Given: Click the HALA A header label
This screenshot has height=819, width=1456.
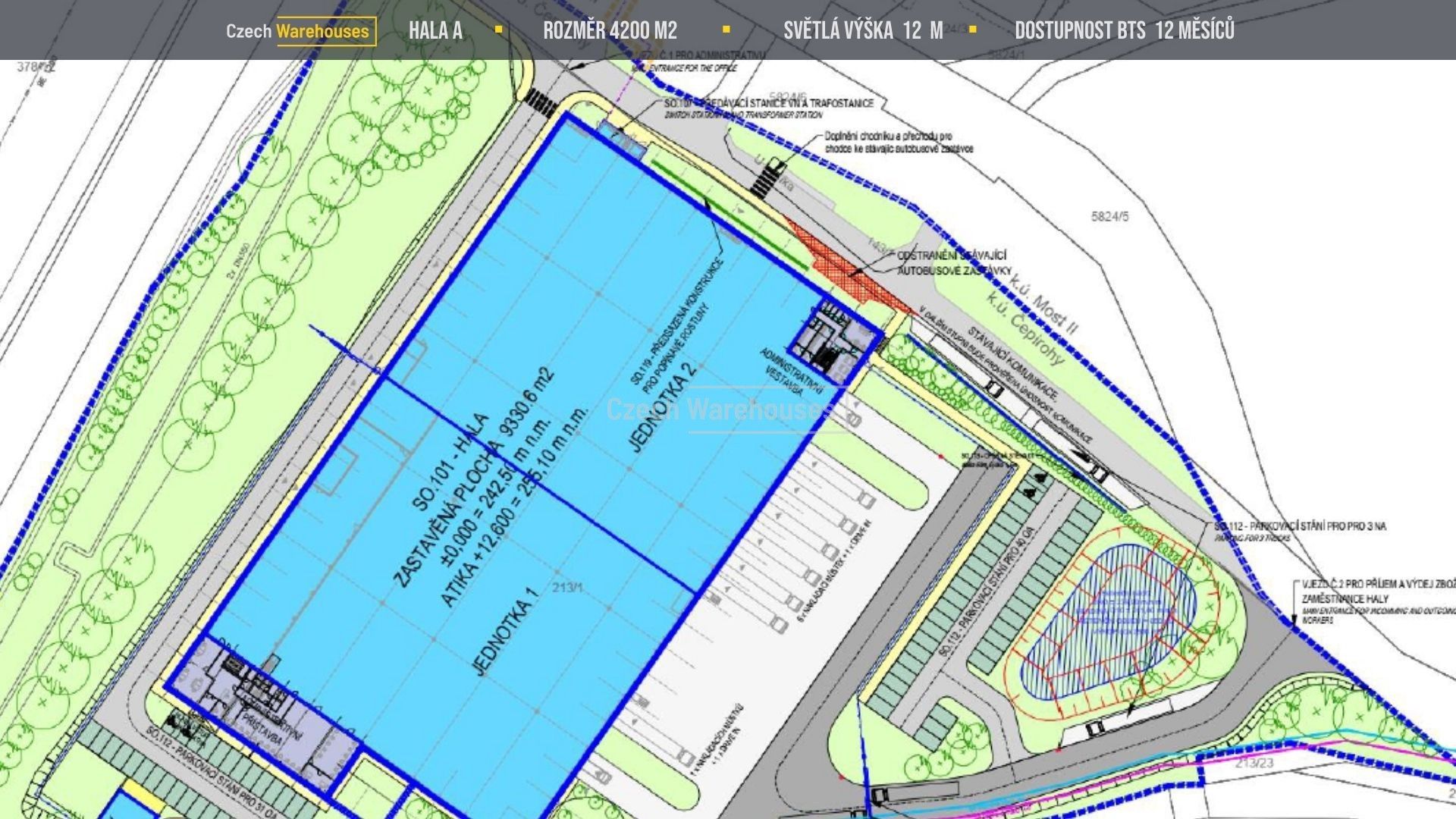Looking at the screenshot, I should click(435, 30).
